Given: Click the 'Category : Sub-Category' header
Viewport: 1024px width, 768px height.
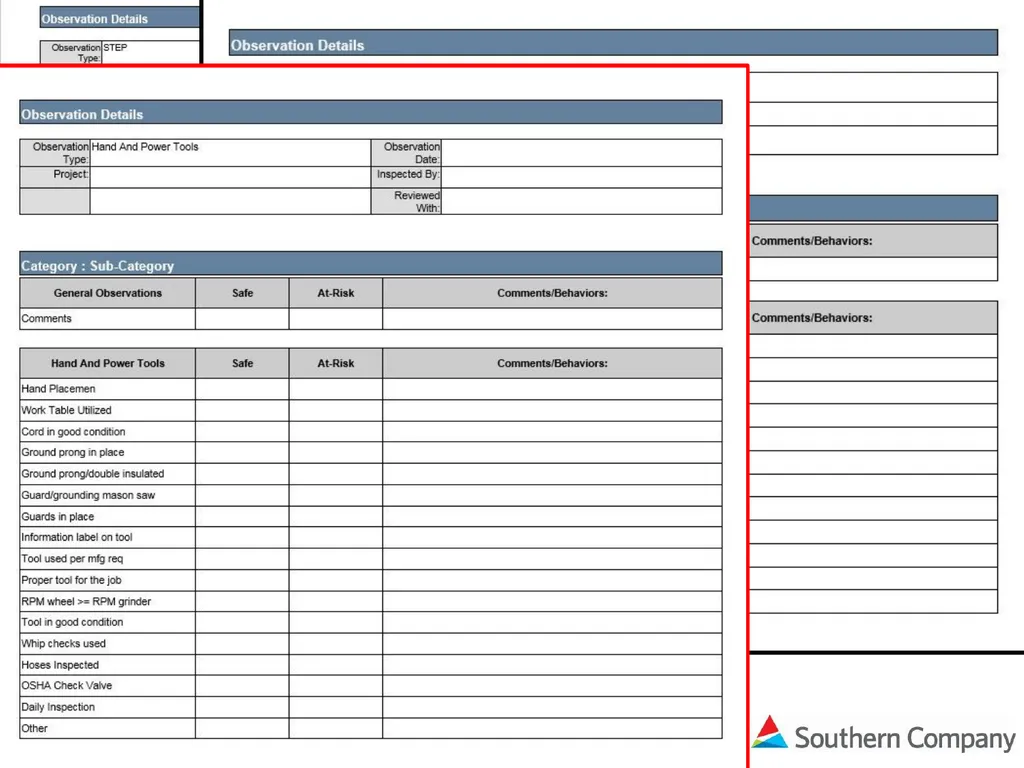Looking at the screenshot, I should point(371,264).
